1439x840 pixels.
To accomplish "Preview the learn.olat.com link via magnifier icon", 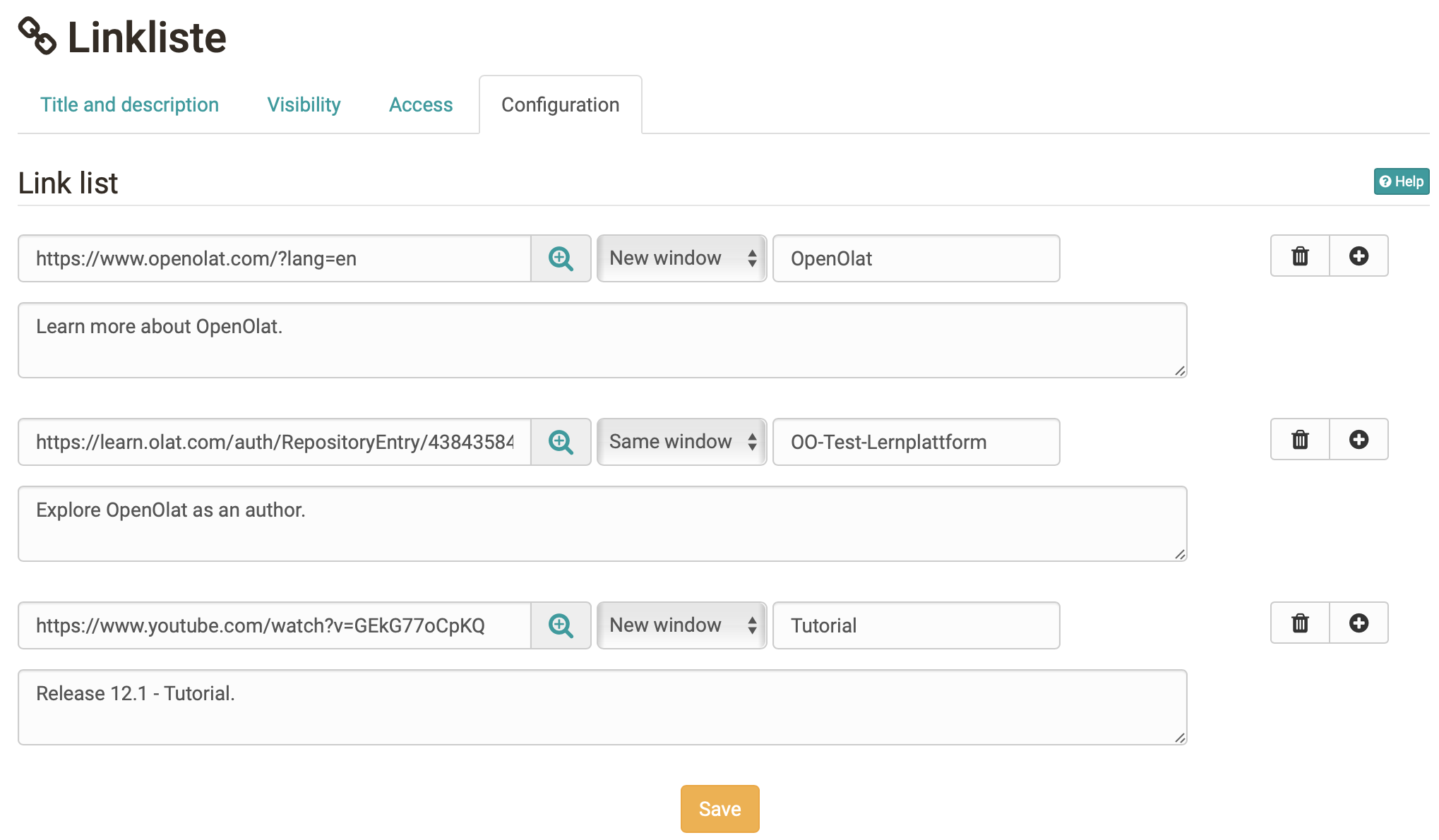I will click(x=560, y=442).
